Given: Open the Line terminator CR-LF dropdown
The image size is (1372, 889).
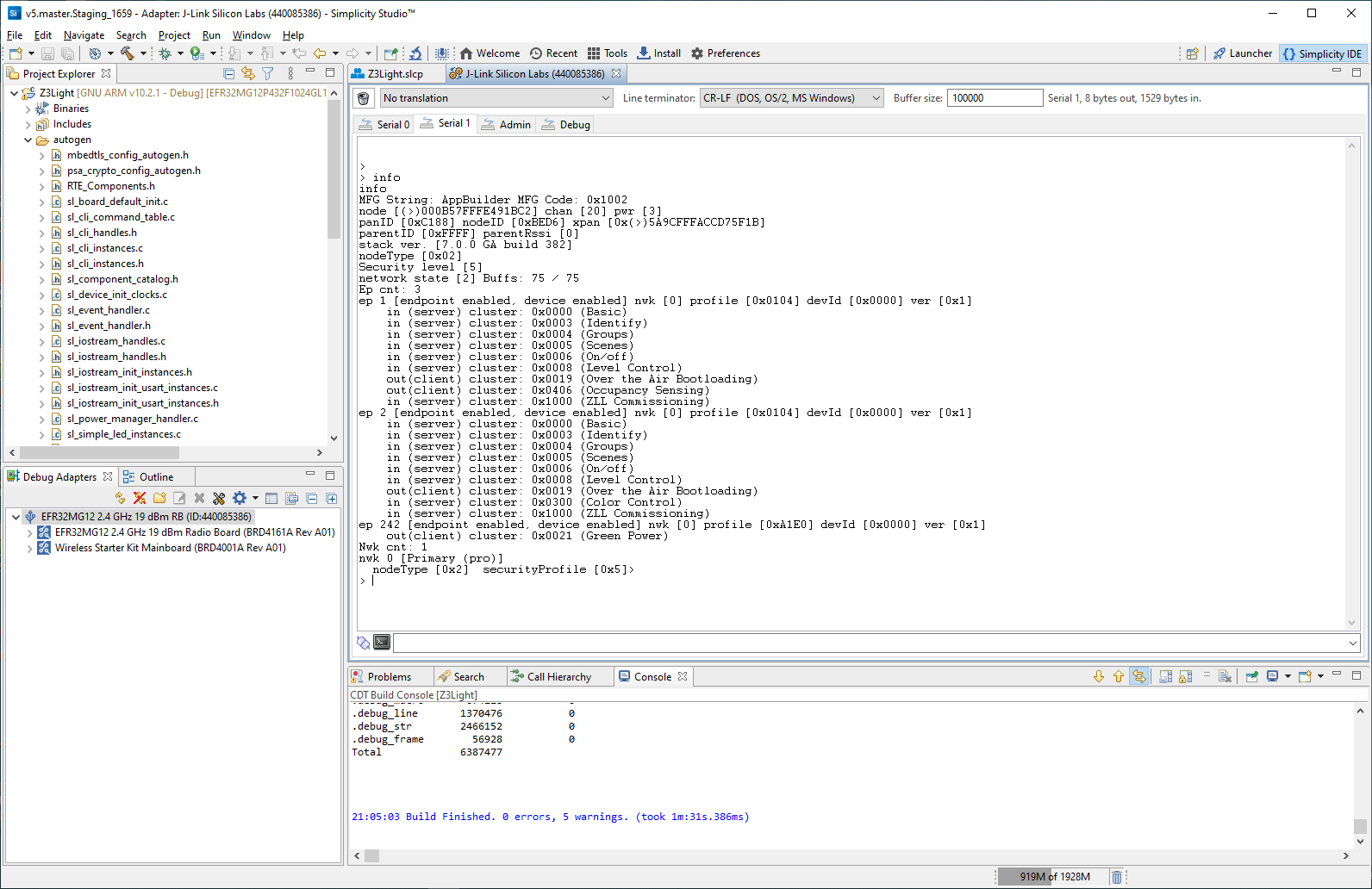Looking at the screenshot, I should (791, 98).
